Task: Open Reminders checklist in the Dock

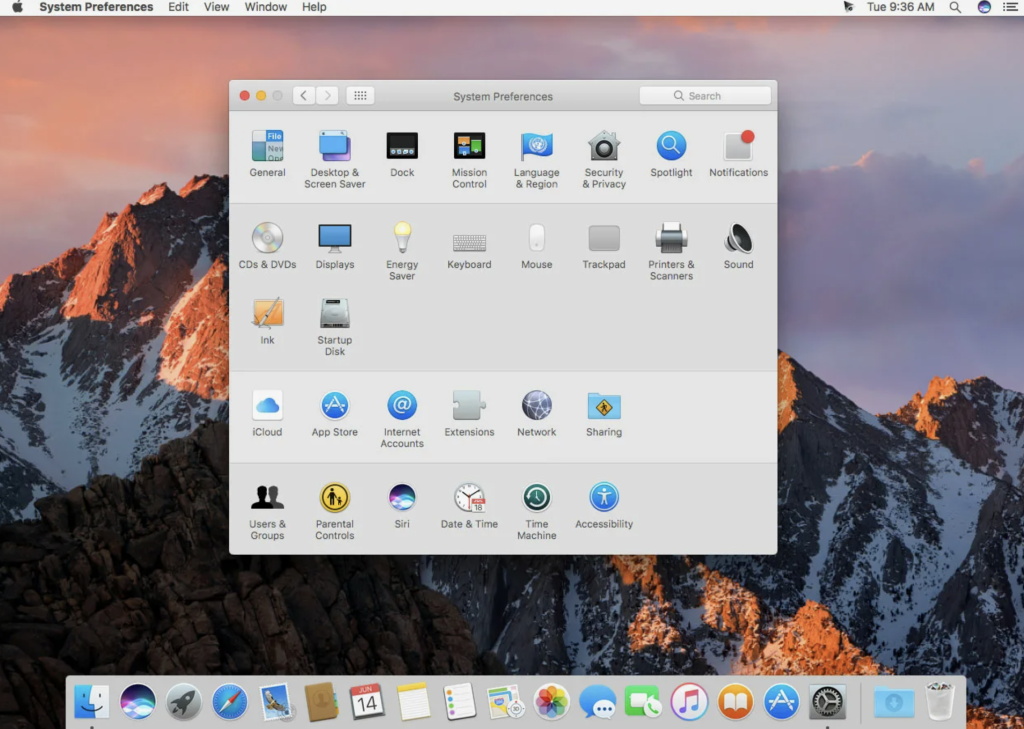Action: point(459,702)
